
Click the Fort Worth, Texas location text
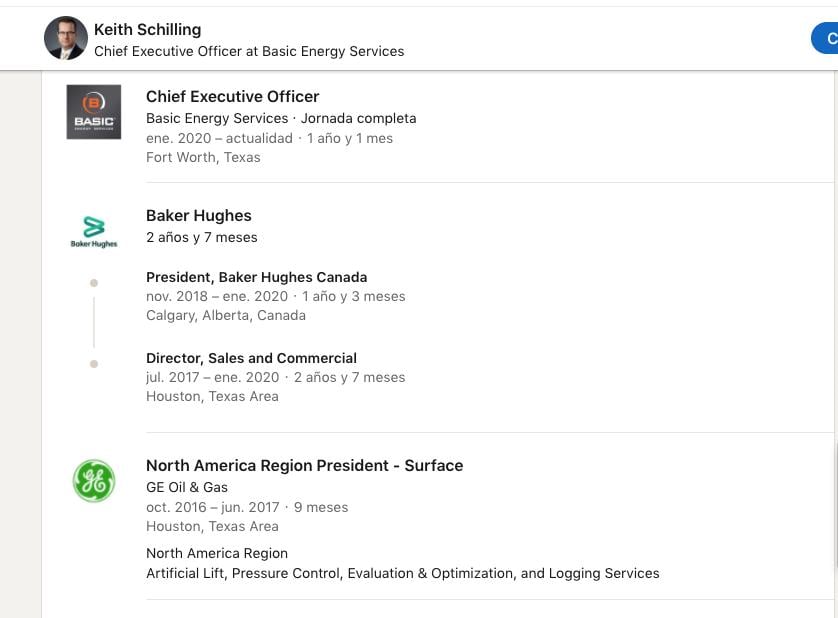pyautogui.click(x=203, y=157)
